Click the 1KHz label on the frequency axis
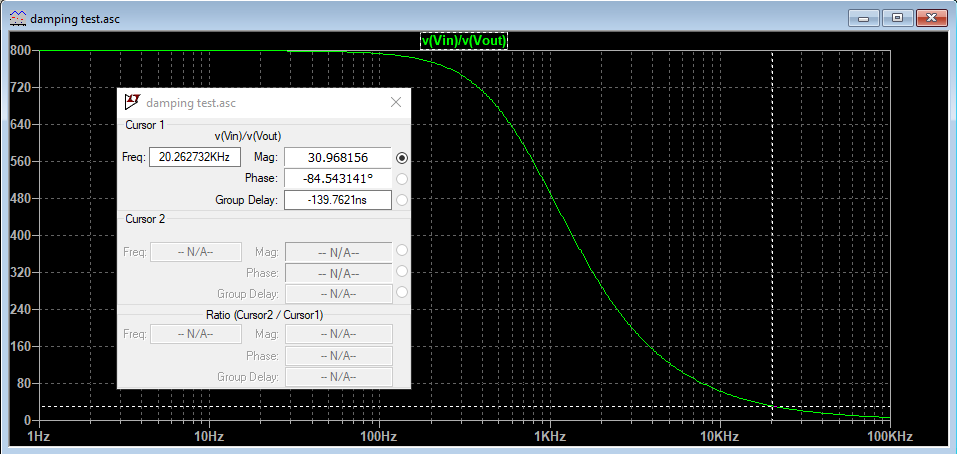The height and width of the screenshot is (454, 957). tap(549, 438)
